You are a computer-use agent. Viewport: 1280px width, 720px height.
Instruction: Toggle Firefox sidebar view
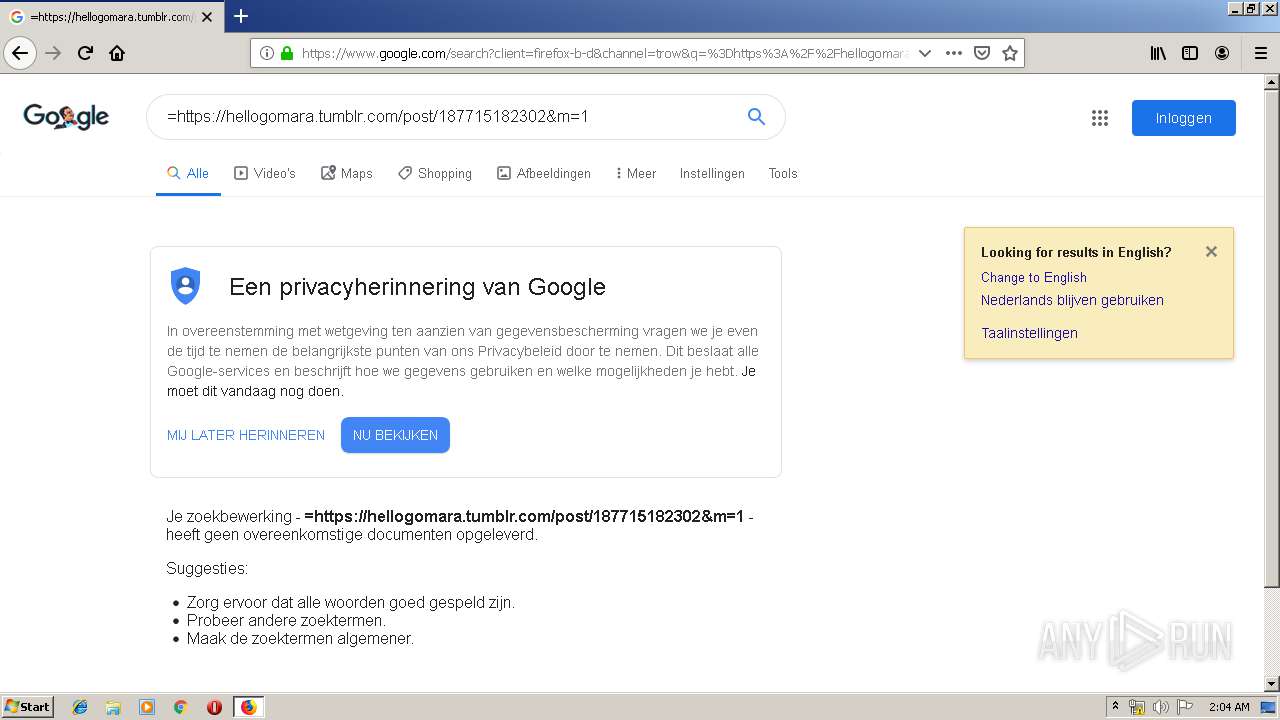click(x=1190, y=53)
